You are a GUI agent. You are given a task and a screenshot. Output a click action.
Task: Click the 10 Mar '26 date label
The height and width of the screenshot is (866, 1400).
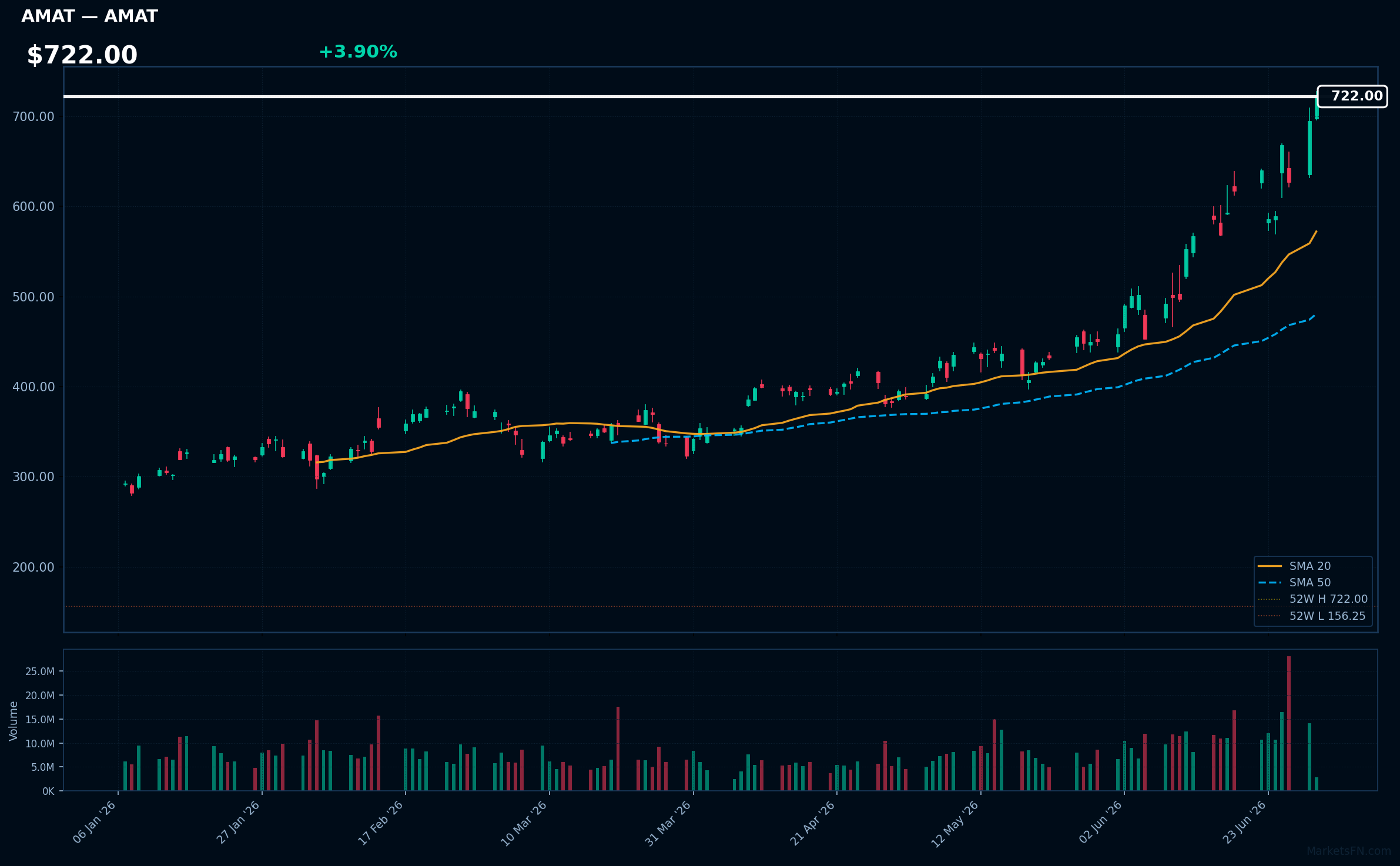click(x=524, y=823)
